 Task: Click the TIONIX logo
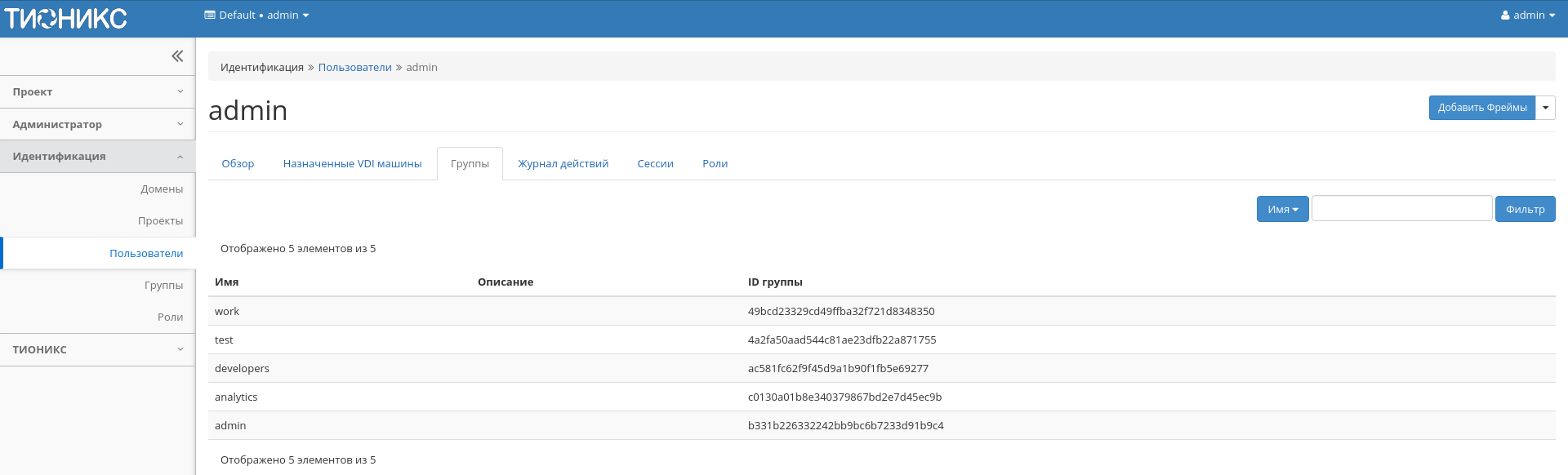coord(65,18)
